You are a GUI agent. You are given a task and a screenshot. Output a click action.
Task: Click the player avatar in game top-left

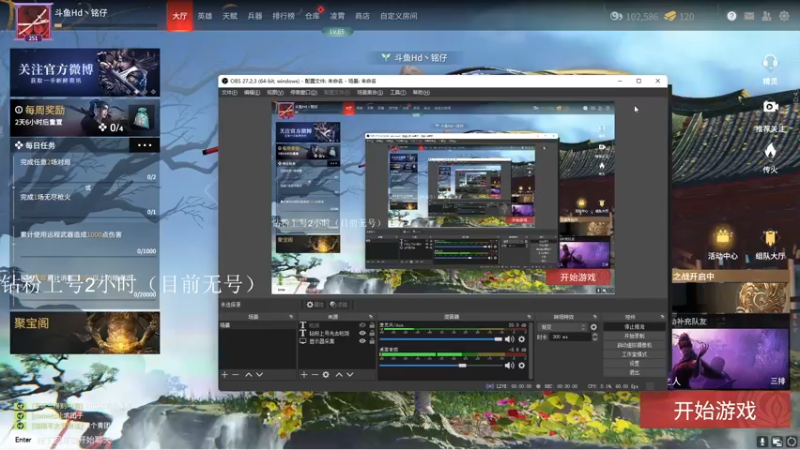coord(33,21)
